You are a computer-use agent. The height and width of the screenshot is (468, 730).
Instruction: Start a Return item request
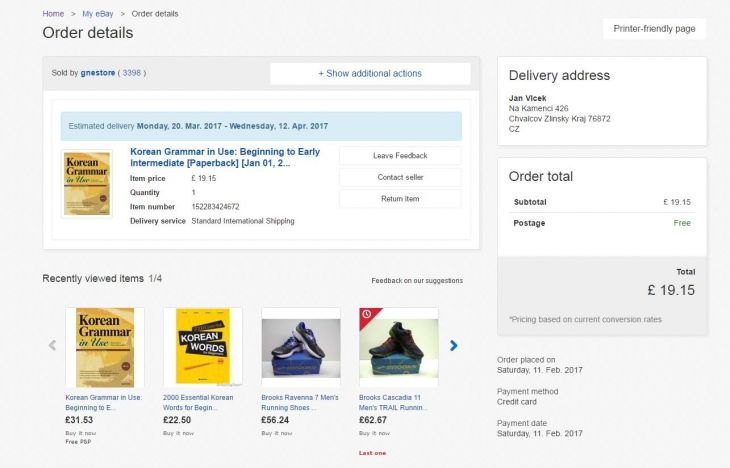(x=400, y=198)
